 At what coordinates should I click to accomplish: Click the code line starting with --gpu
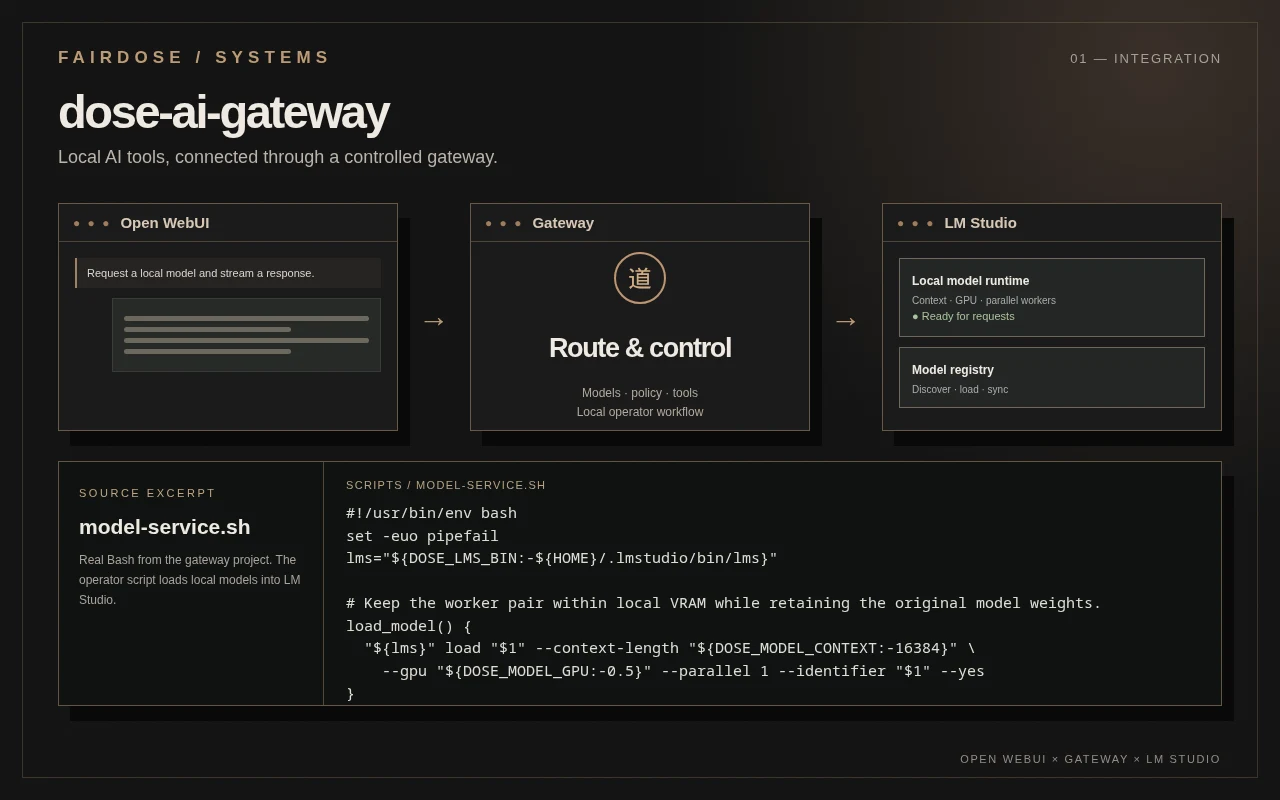(683, 671)
